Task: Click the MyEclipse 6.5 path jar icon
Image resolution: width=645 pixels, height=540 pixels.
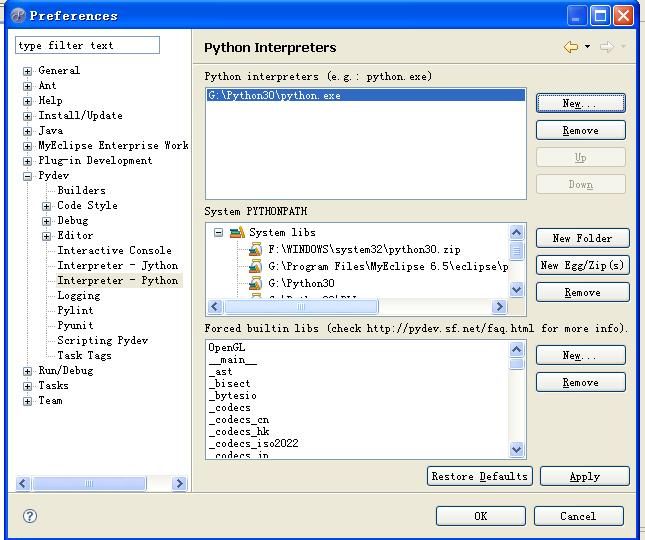Action: coord(255,266)
